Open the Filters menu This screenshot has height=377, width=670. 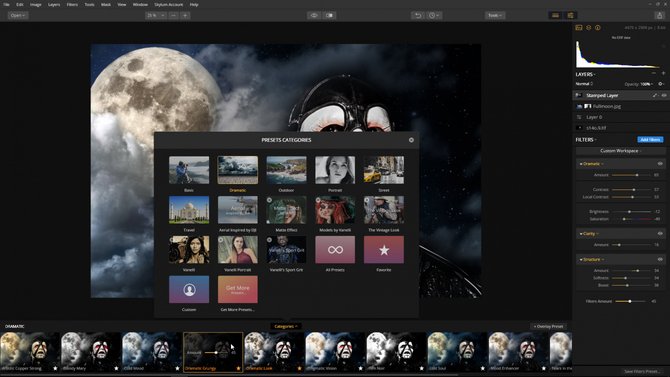pyautogui.click(x=72, y=4)
